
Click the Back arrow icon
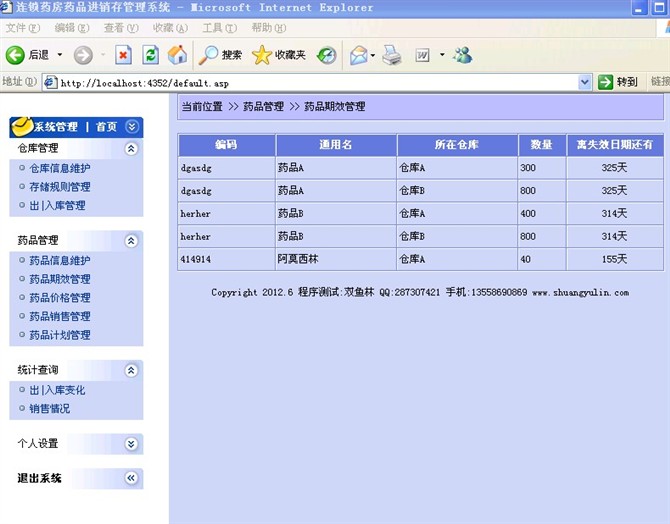tap(15, 55)
